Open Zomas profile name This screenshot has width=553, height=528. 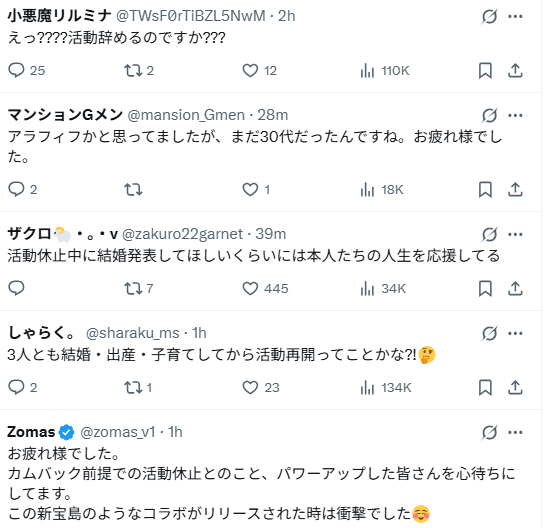tap(31, 432)
